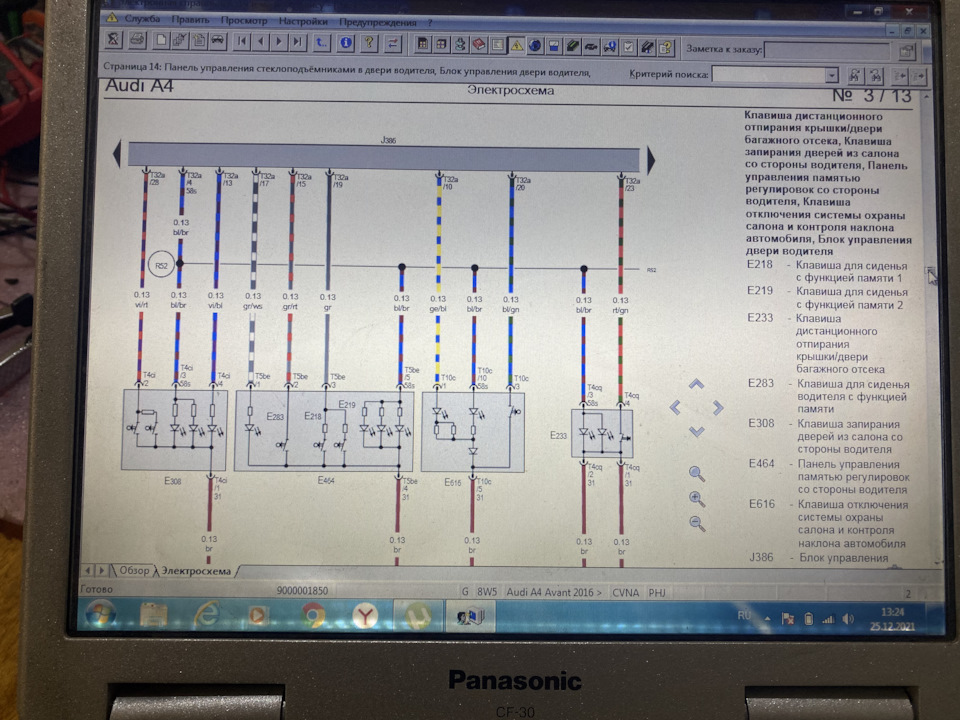Open the Служба menu

[x=142, y=19]
